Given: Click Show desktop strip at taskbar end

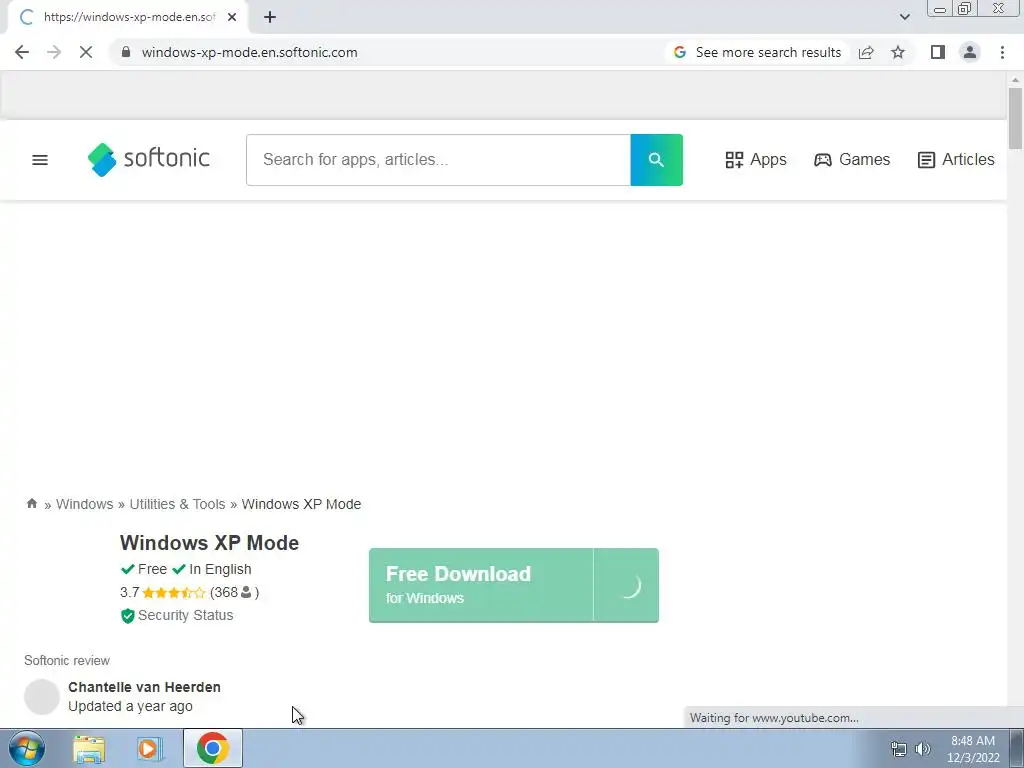Looking at the screenshot, I should click(x=1017, y=748).
